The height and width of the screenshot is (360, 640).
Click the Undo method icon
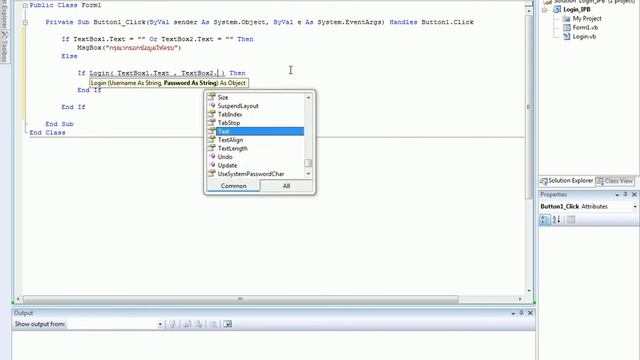click(x=212, y=156)
